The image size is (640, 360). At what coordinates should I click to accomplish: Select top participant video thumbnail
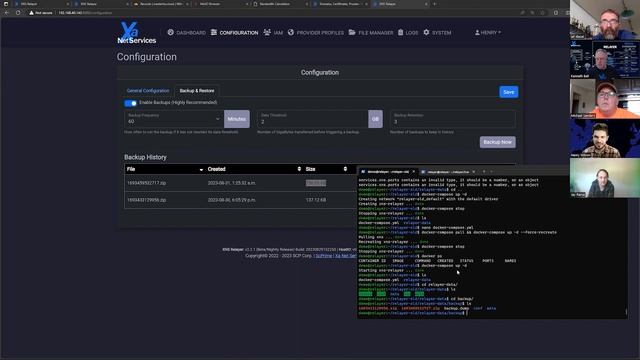tap(605, 20)
